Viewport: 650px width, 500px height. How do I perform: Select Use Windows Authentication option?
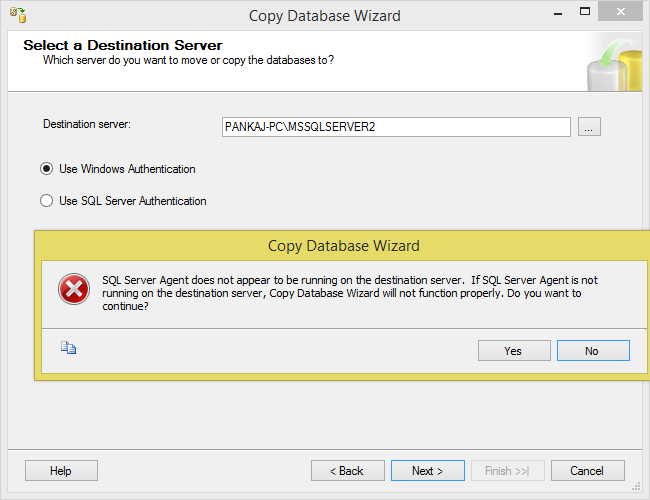46,169
